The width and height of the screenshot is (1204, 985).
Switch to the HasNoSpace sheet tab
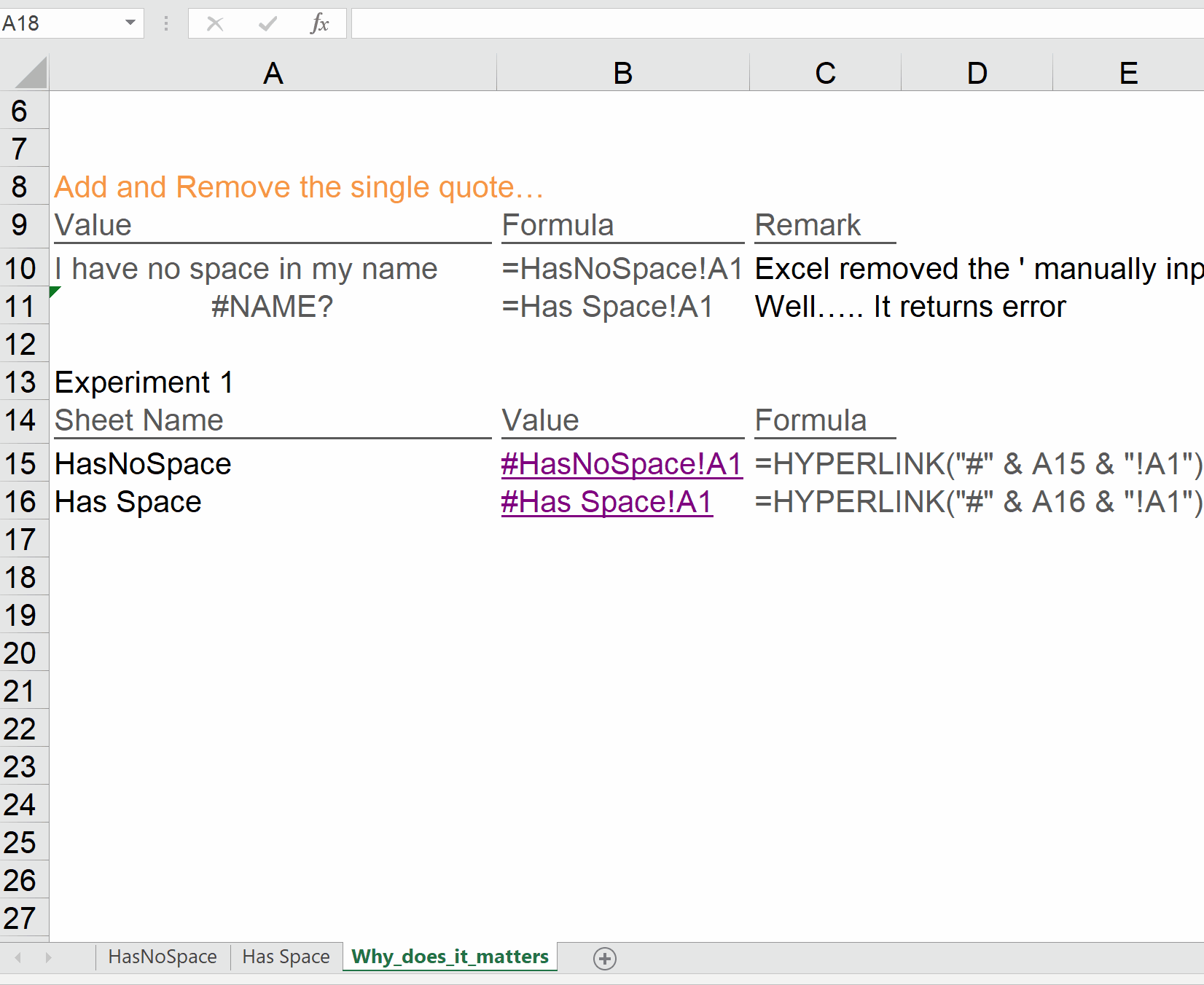(x=162, y=957)
